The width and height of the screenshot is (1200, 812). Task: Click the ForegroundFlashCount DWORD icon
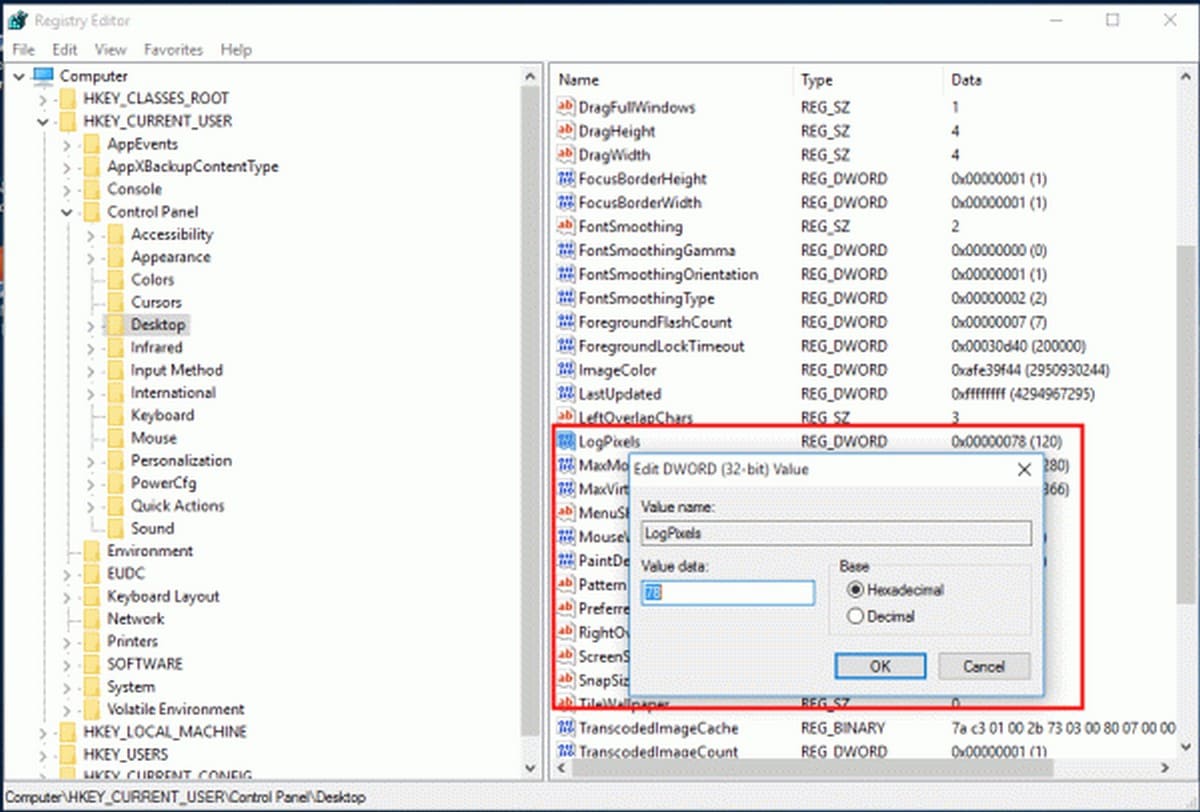tap(566, 322)
